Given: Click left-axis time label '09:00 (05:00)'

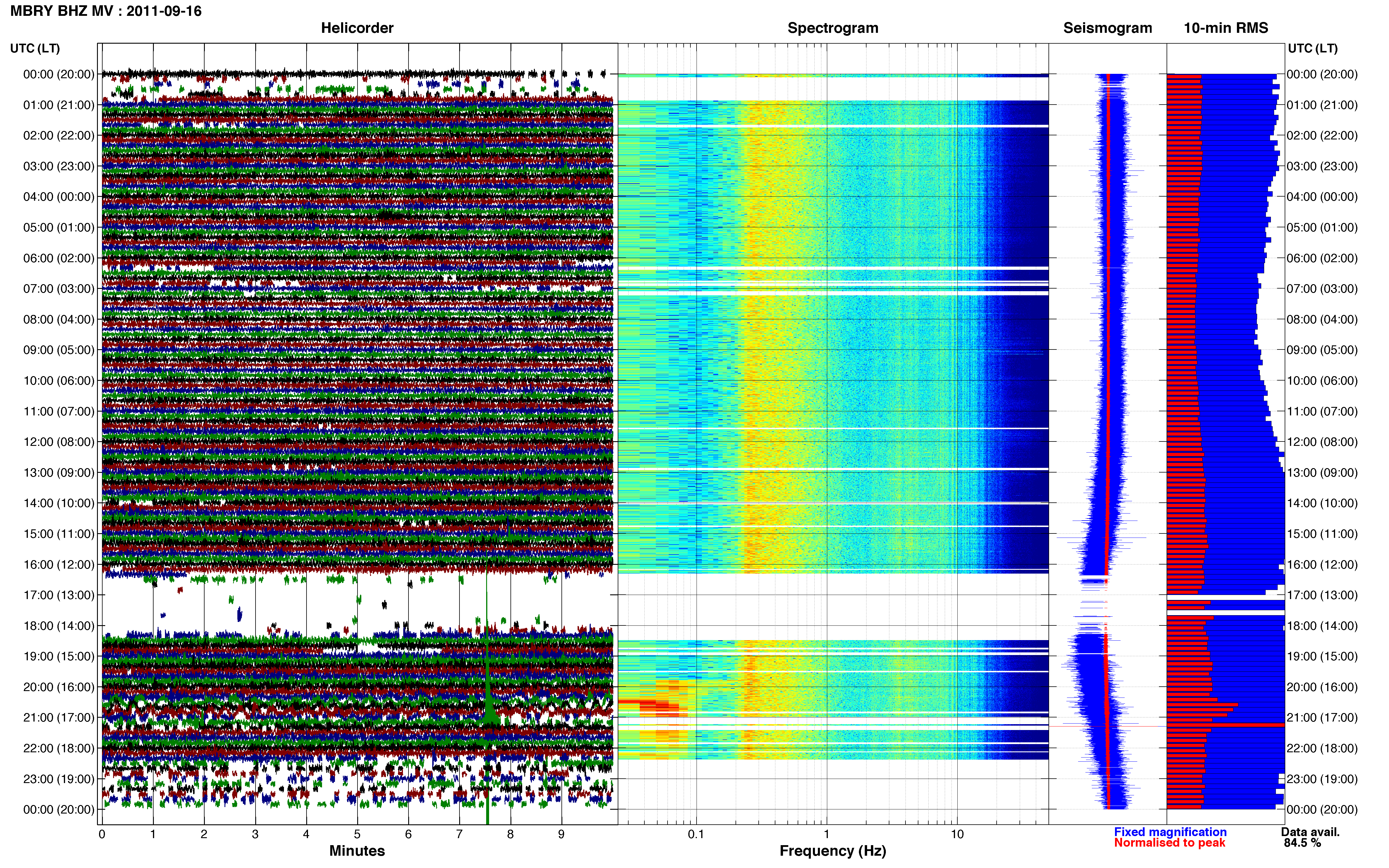Looking at the screenshot, I should pyautogui.click(x=59, y=349).
